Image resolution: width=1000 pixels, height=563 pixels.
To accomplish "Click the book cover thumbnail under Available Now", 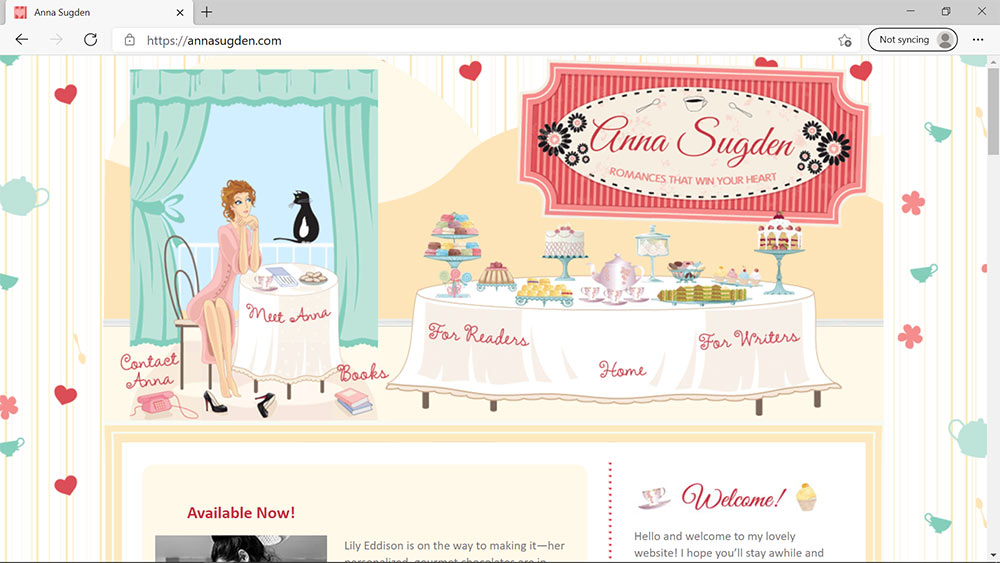I will [240, 549].
